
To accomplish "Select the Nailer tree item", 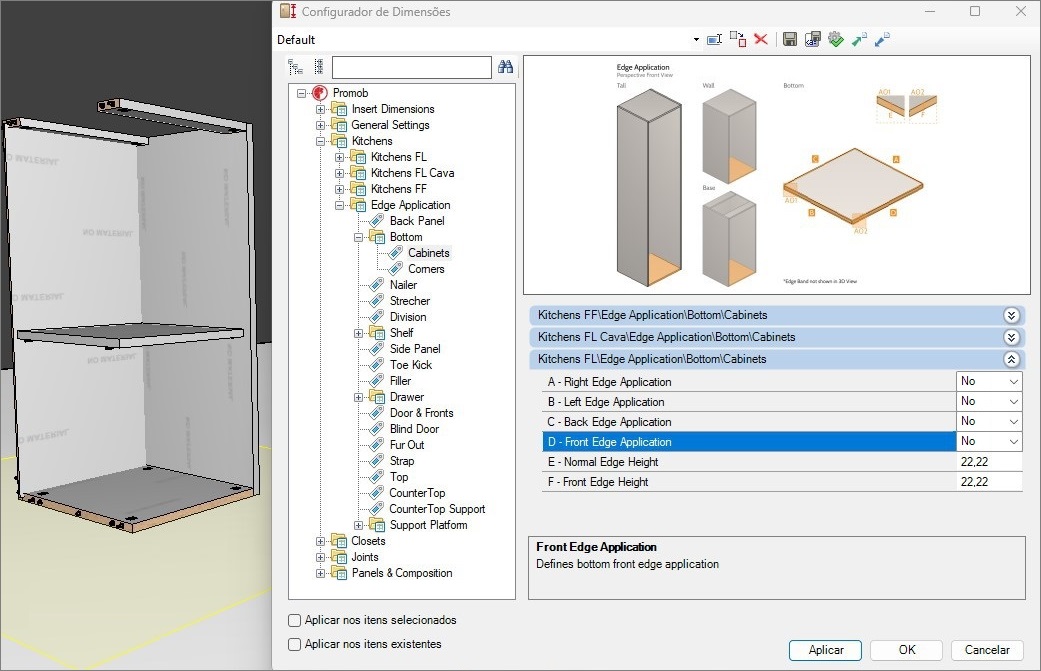I will point(403,285).
